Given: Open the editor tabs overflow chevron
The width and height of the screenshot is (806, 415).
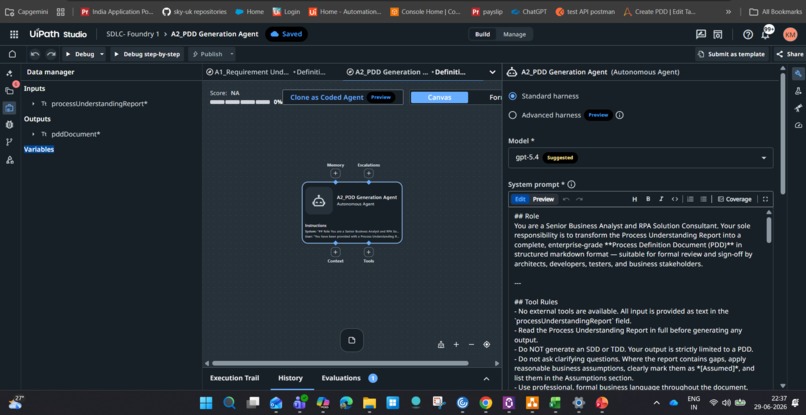Looking at the screenshot, I should (x=492, y=73).
